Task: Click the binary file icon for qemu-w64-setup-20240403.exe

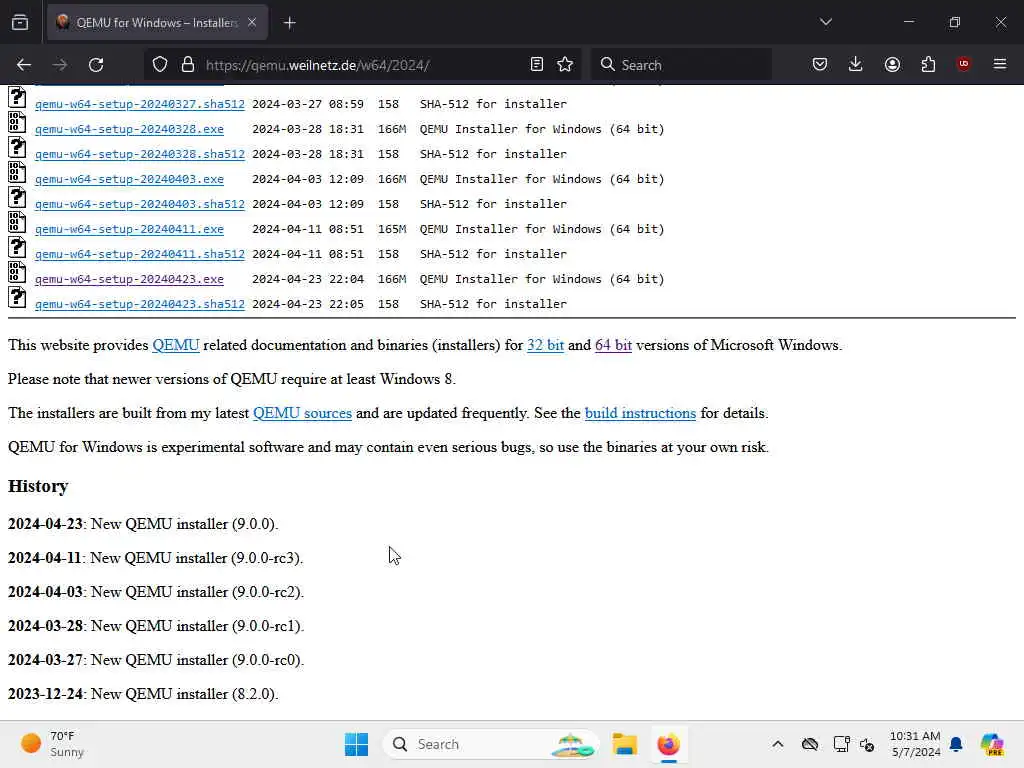Action: (17, 172)
